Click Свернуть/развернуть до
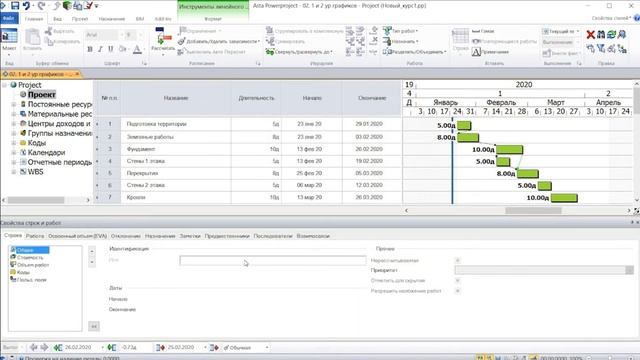 (x=299, y=52)
